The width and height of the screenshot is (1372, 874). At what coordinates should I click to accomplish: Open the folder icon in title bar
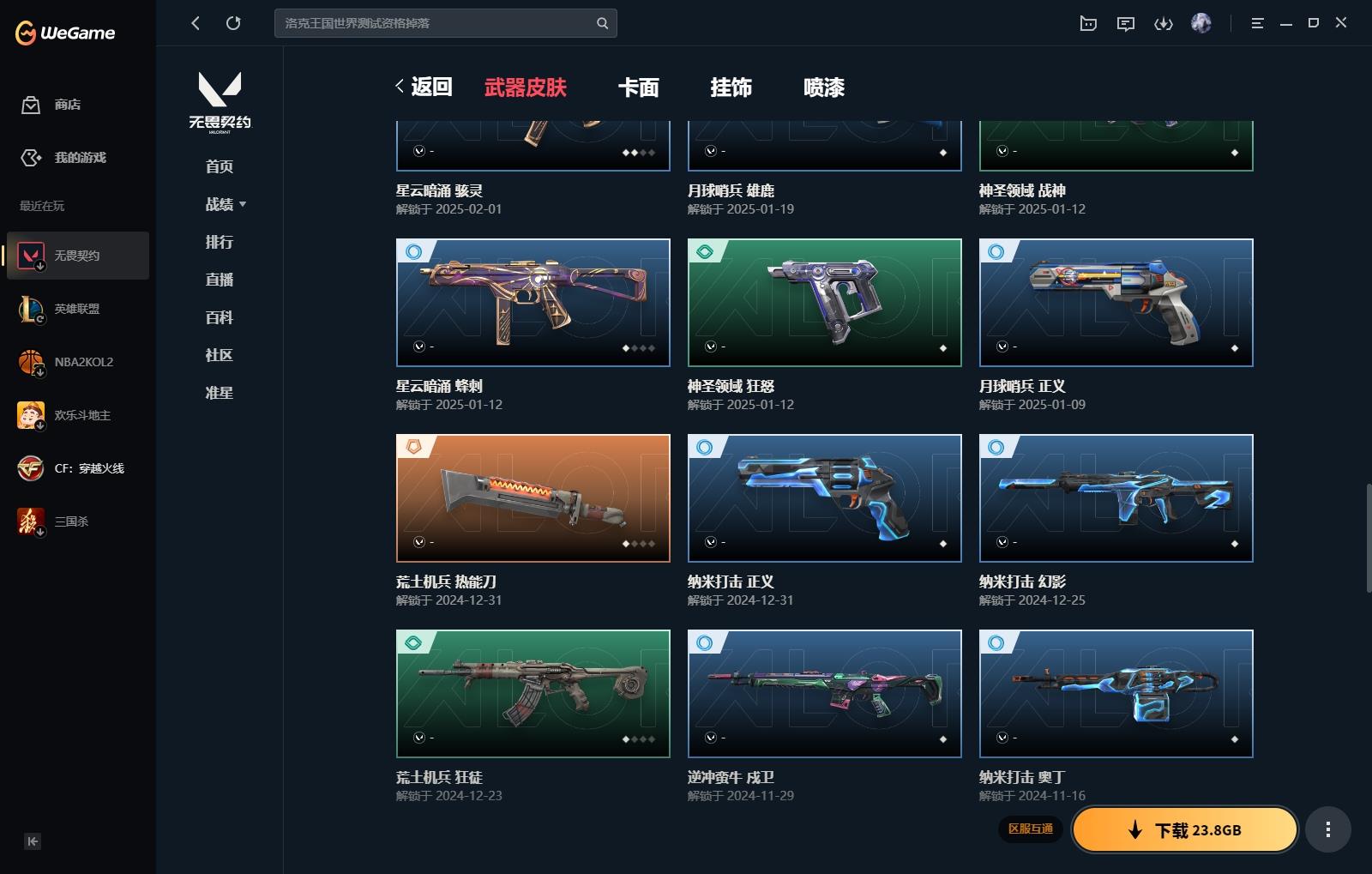click(x=1088, y=24)
